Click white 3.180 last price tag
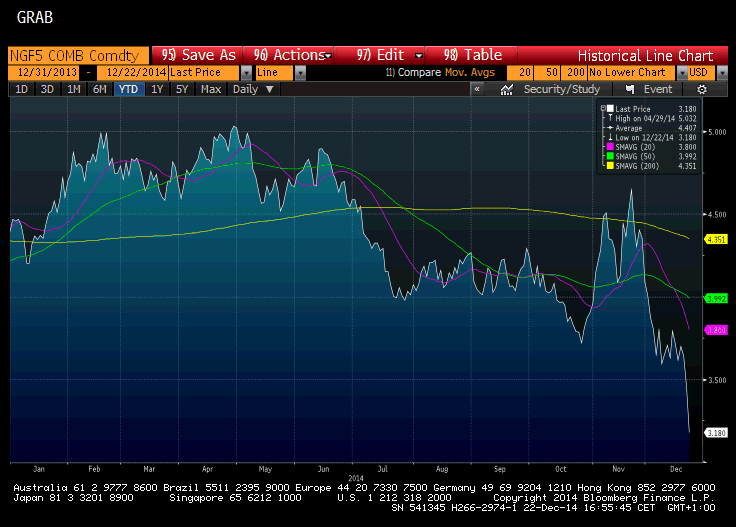Screen dimensions: 736x527 click(x=716, y=433)
